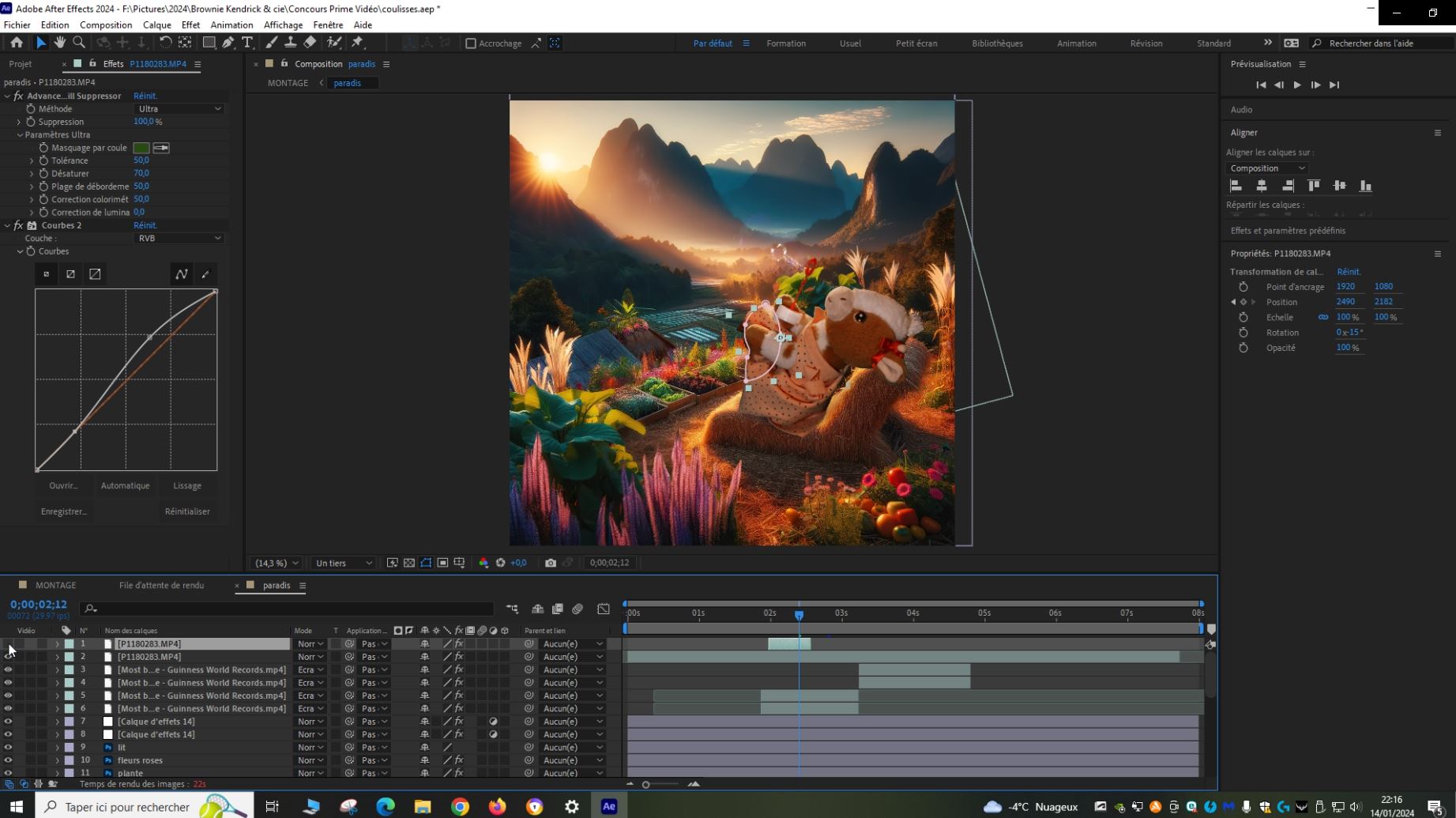
Task: Select the Hand tool in toolbar
Action: (60, 43)
